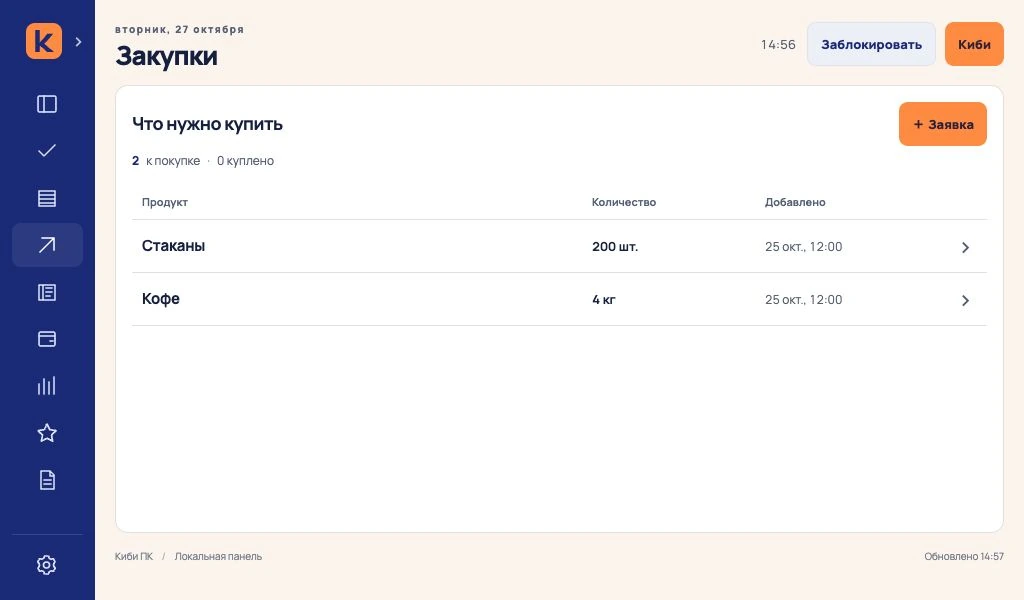Click the Продукт column header
Screen dimensions: 1024x600
(x=165, y=202)
